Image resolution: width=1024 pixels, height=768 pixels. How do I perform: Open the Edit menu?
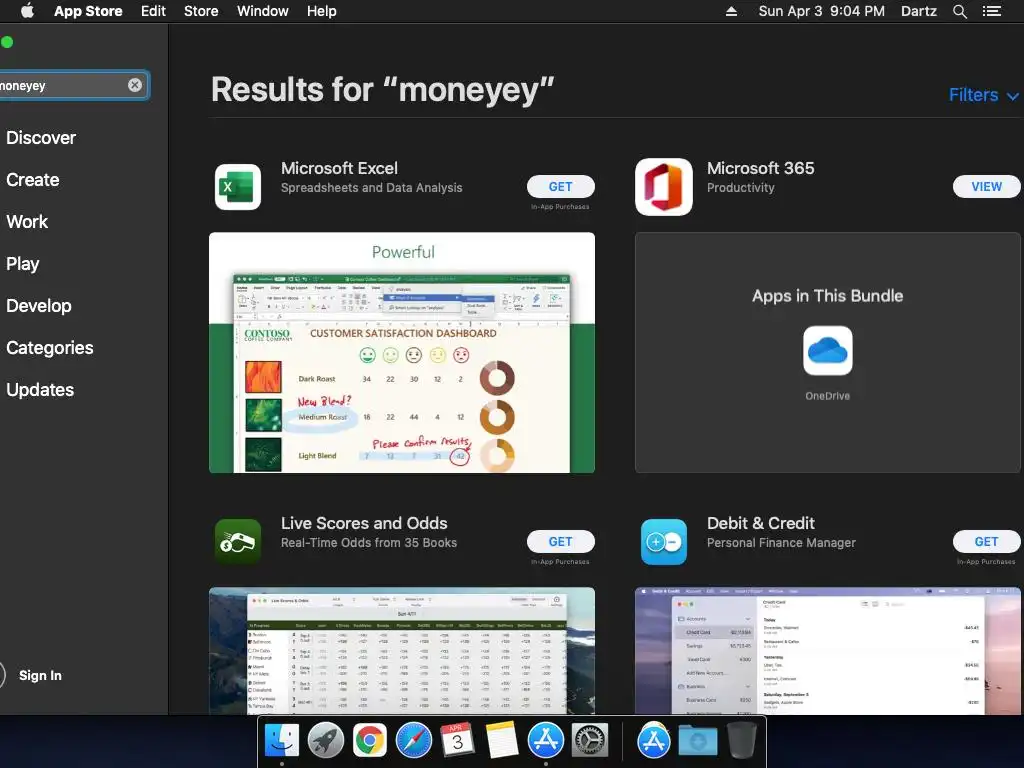pyautogui.click(x=153, y=11)
